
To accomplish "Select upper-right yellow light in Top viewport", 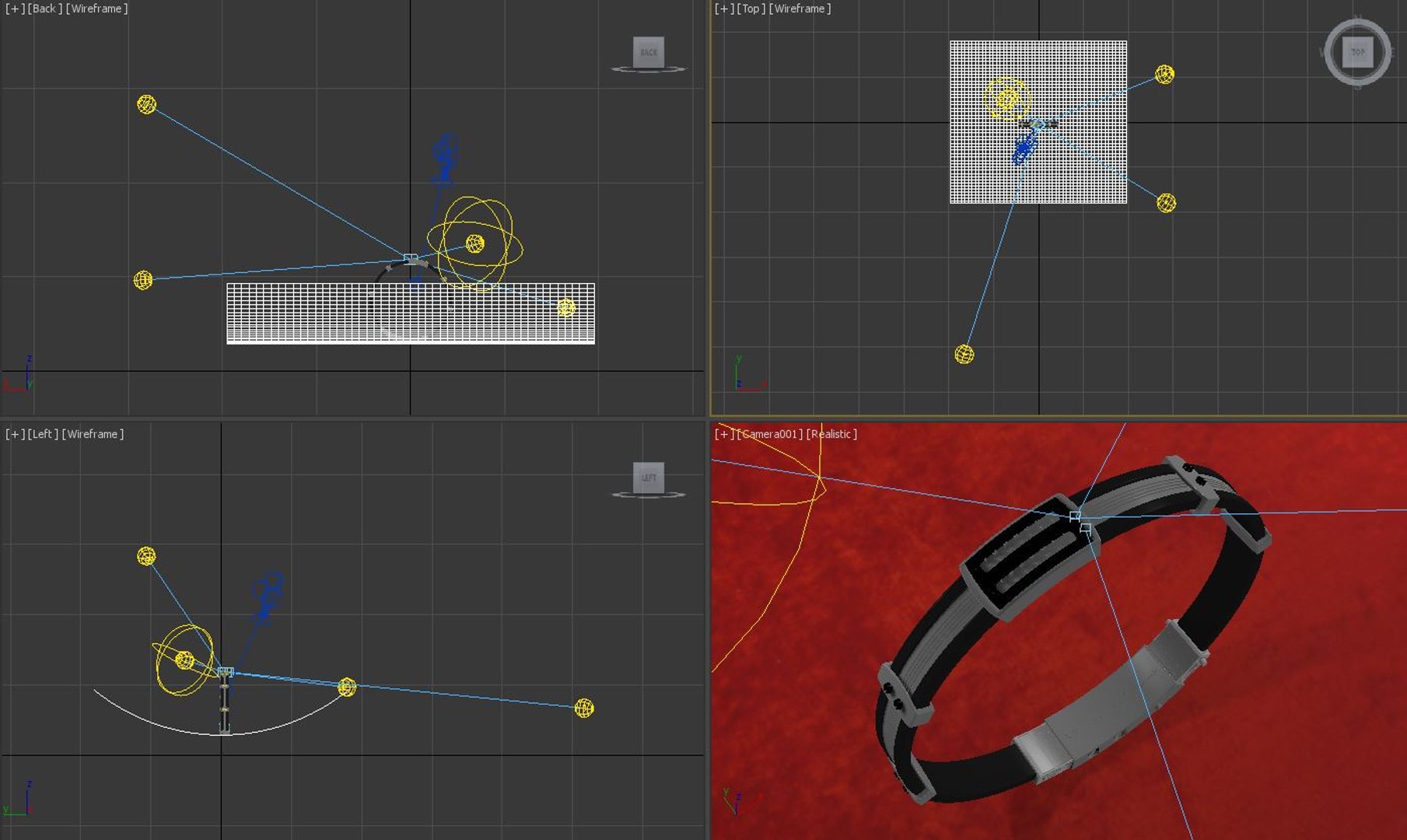I will click(1164, 74).
